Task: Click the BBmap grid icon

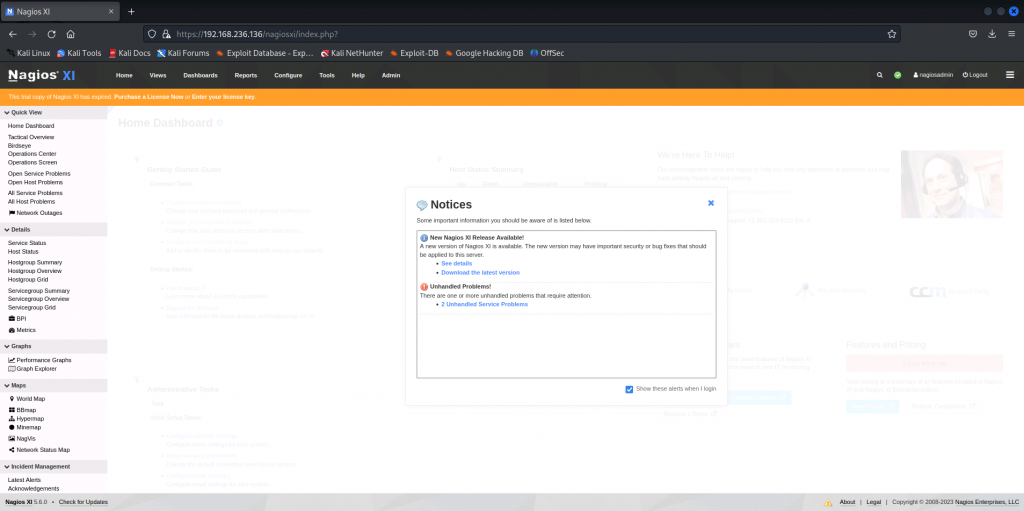Action: (11, 410)
